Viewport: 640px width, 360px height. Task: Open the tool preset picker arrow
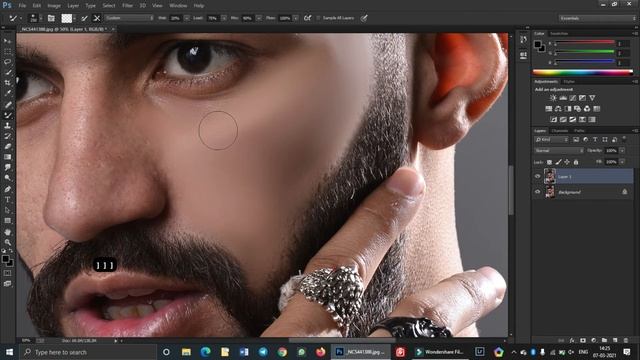[20, 18]
